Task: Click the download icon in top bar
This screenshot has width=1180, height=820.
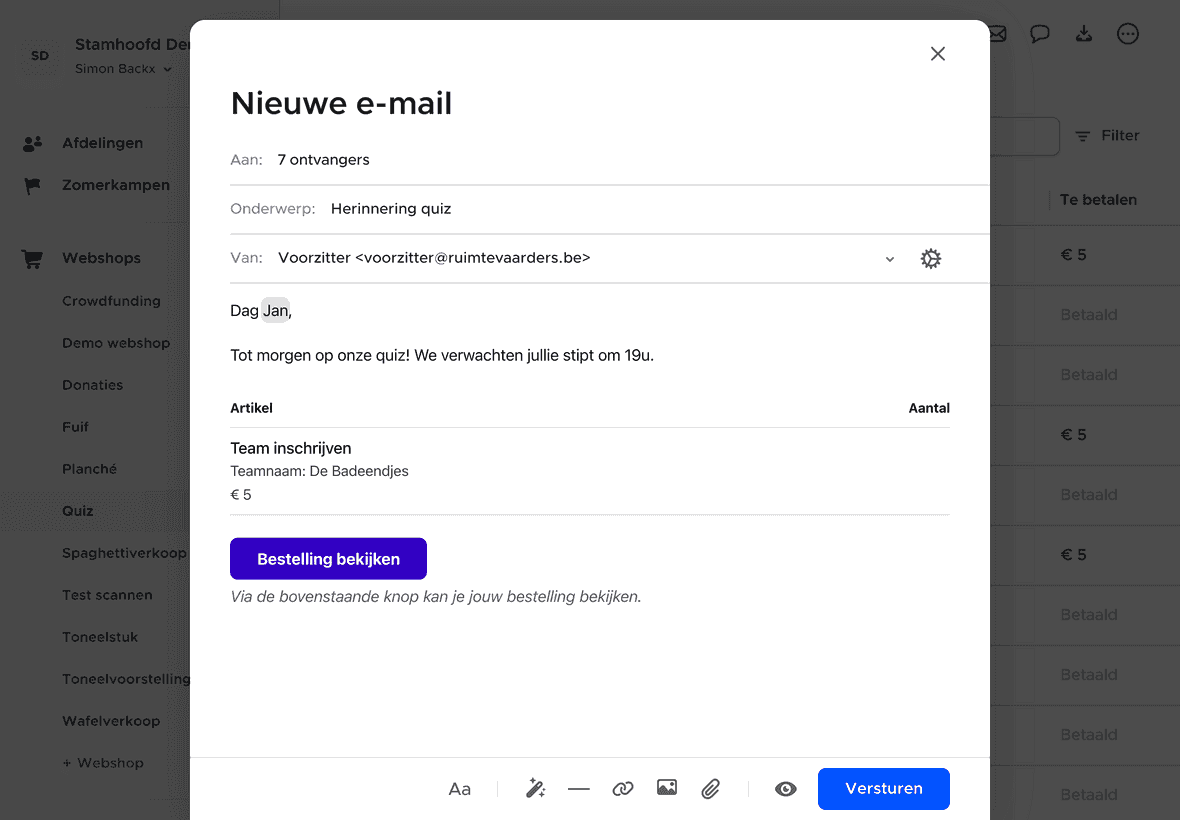Action: [x=1084, y=34]
